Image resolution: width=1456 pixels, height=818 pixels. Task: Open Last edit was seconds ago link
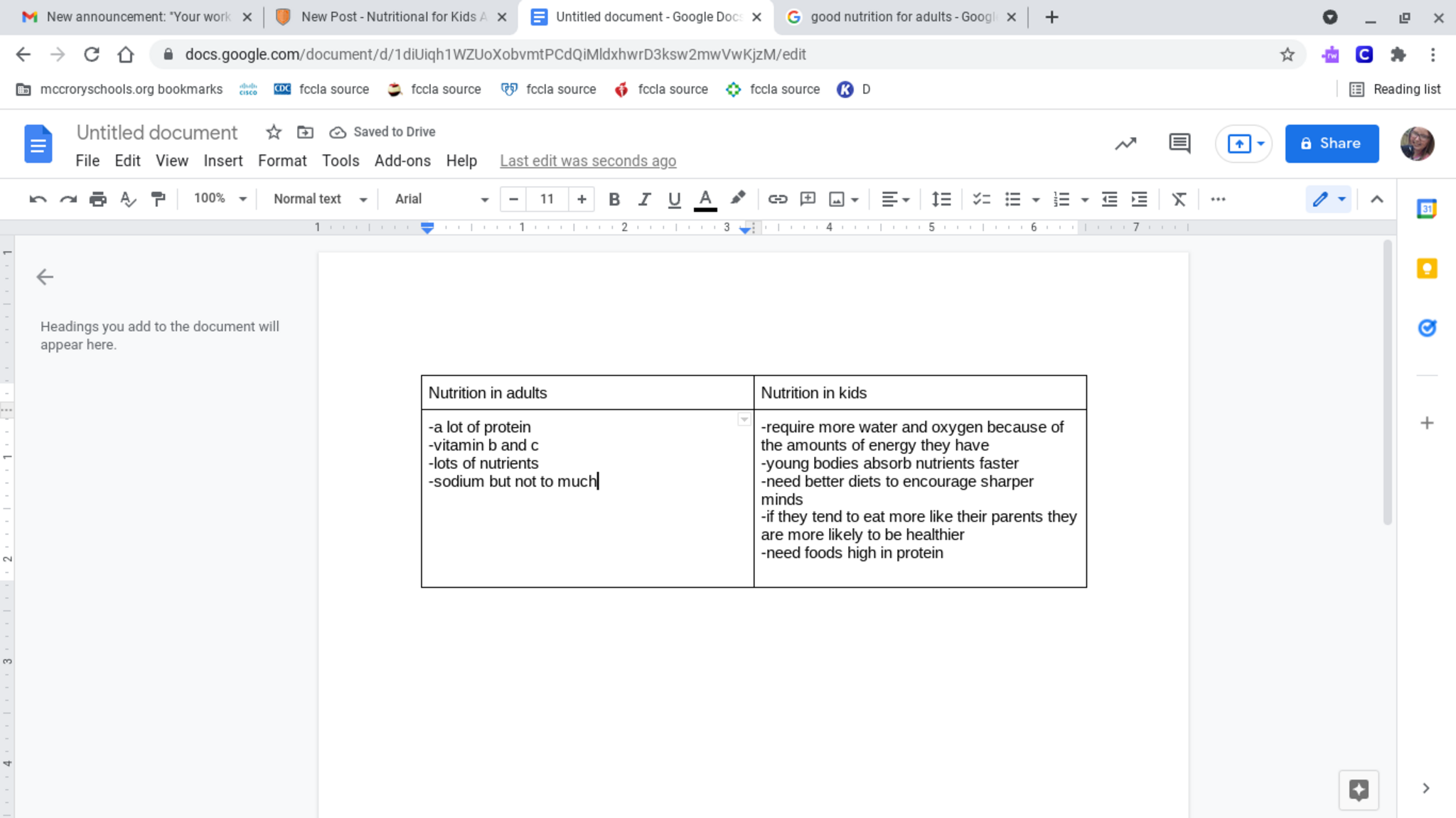[x=587, y=161]
